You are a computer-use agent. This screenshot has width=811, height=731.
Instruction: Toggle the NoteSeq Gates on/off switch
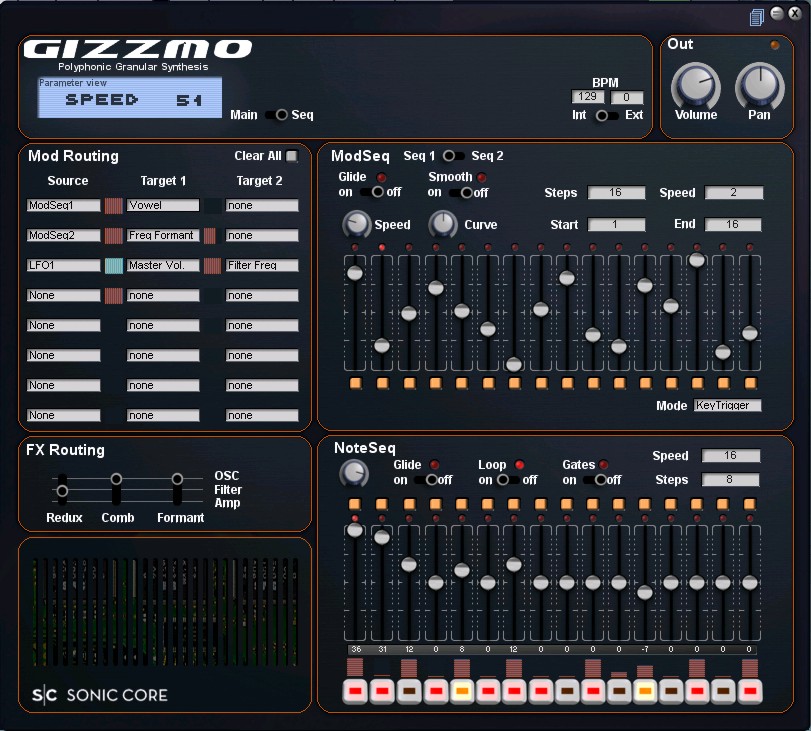pyautogui.click(x=595, y=480)
